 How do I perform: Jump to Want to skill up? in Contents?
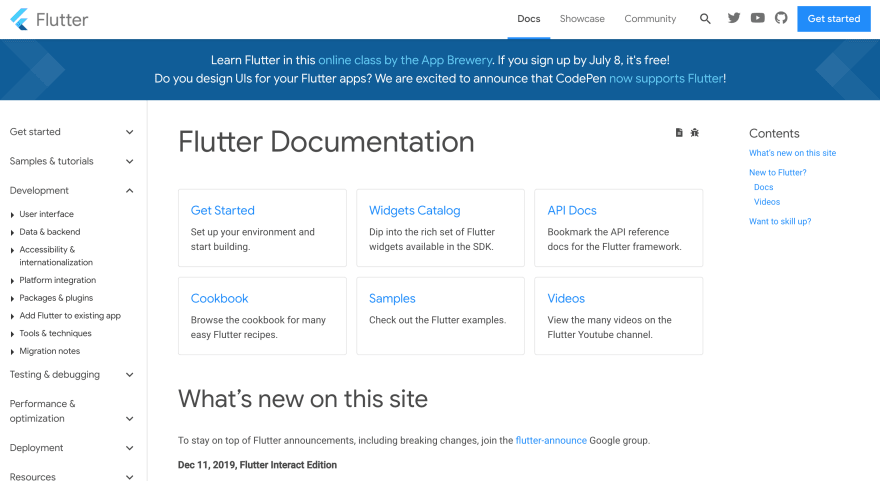click(780, 221)
